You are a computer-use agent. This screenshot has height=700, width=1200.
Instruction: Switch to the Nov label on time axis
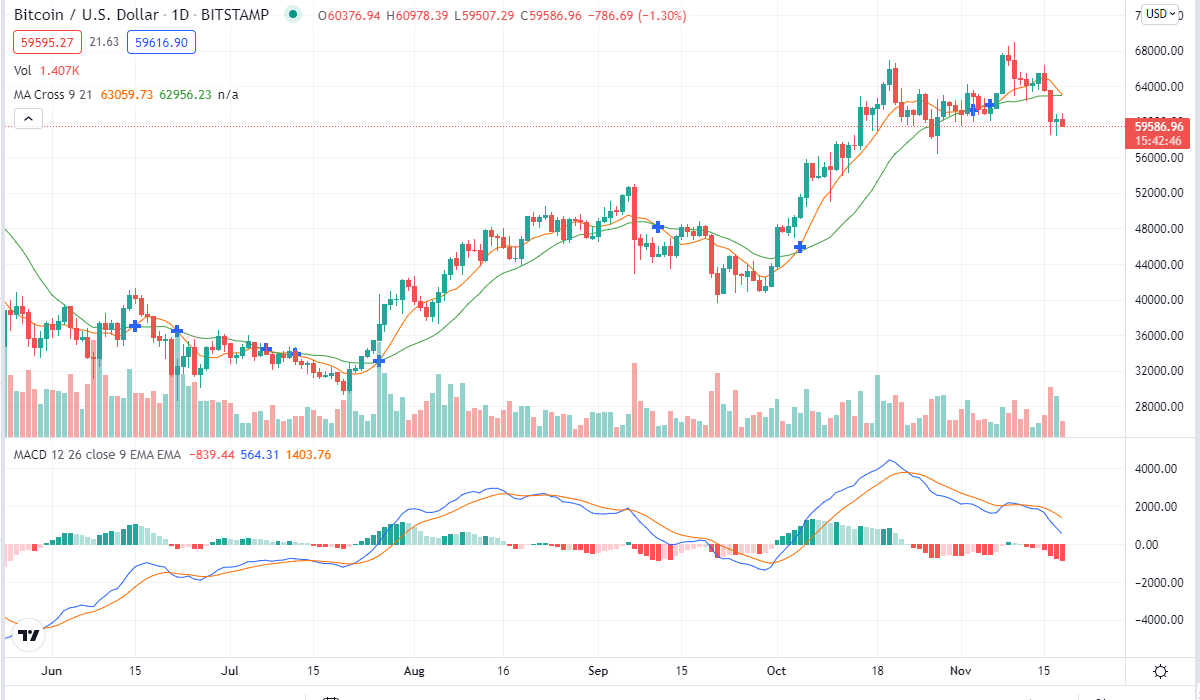960,671
